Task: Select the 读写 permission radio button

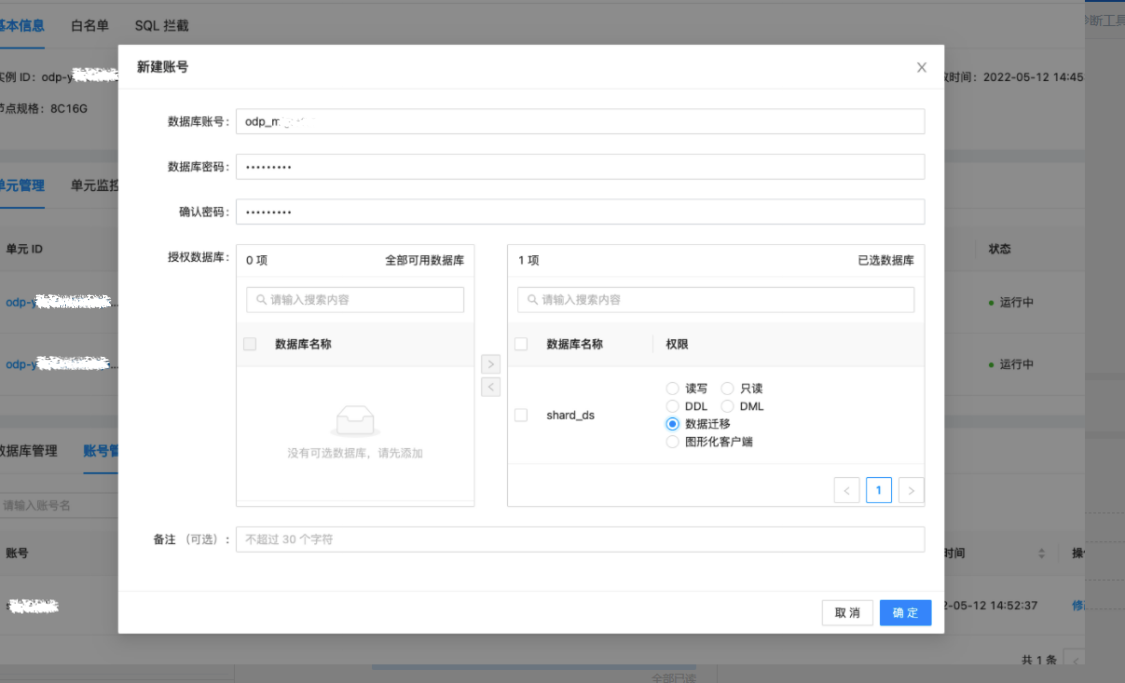Action: [x=673, y=388]
